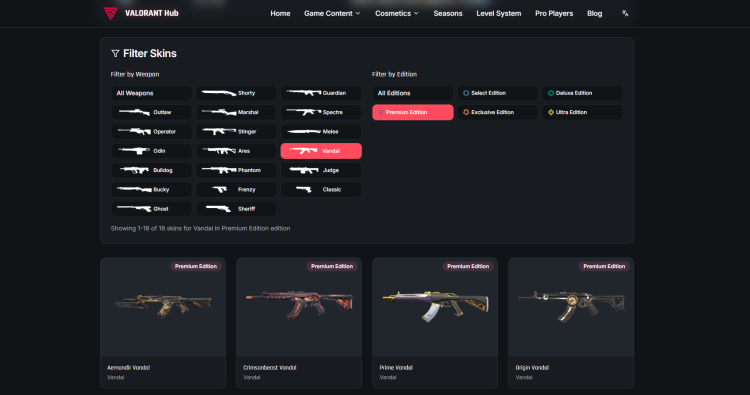Filter skins by Frenzy

(x=236, y=189)
